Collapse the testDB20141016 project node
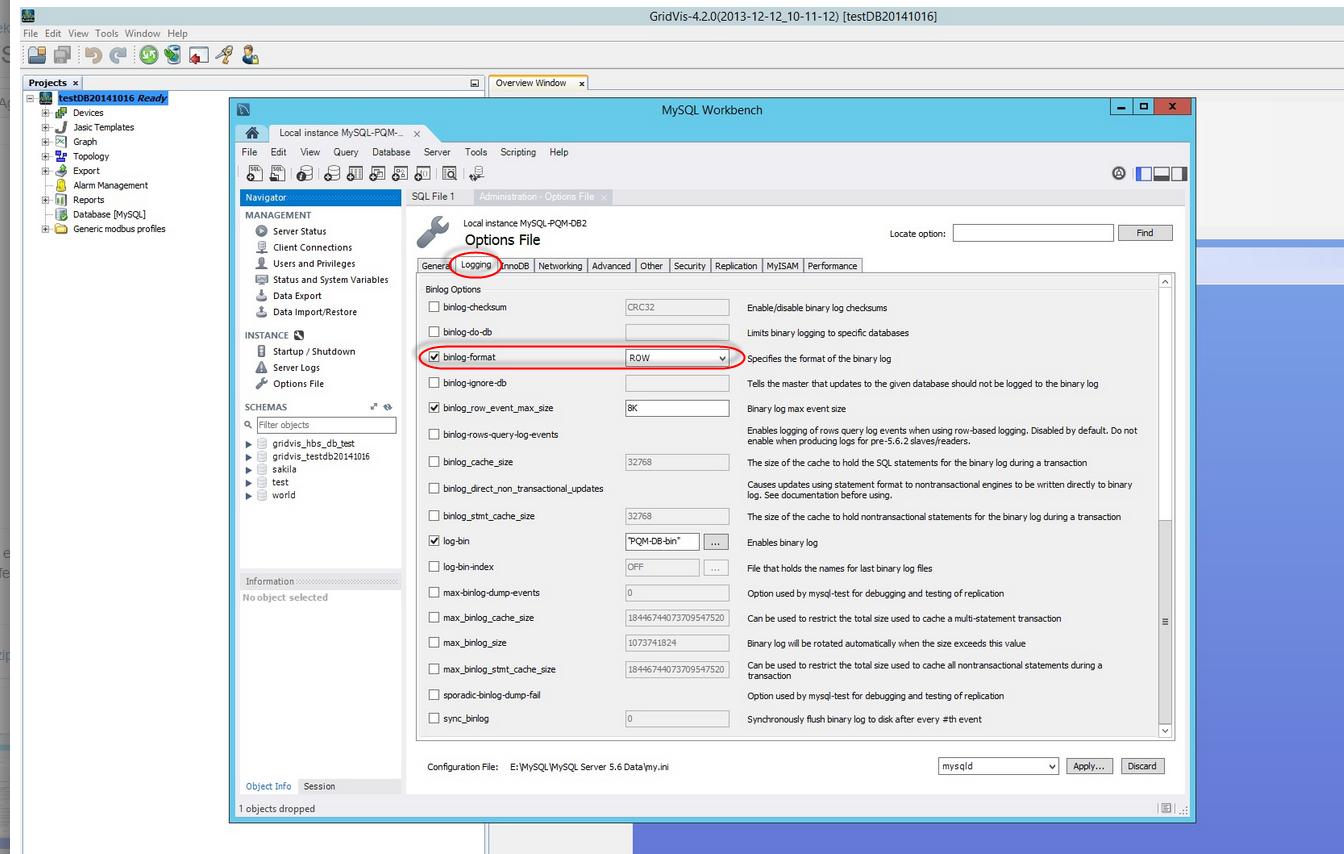Viewport: 1344px width, 854px height. pos(31,98)
